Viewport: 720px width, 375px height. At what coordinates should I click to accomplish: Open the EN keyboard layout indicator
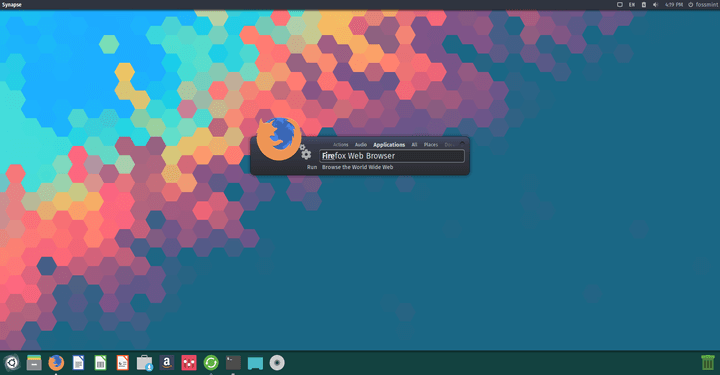tap(632, 5)
